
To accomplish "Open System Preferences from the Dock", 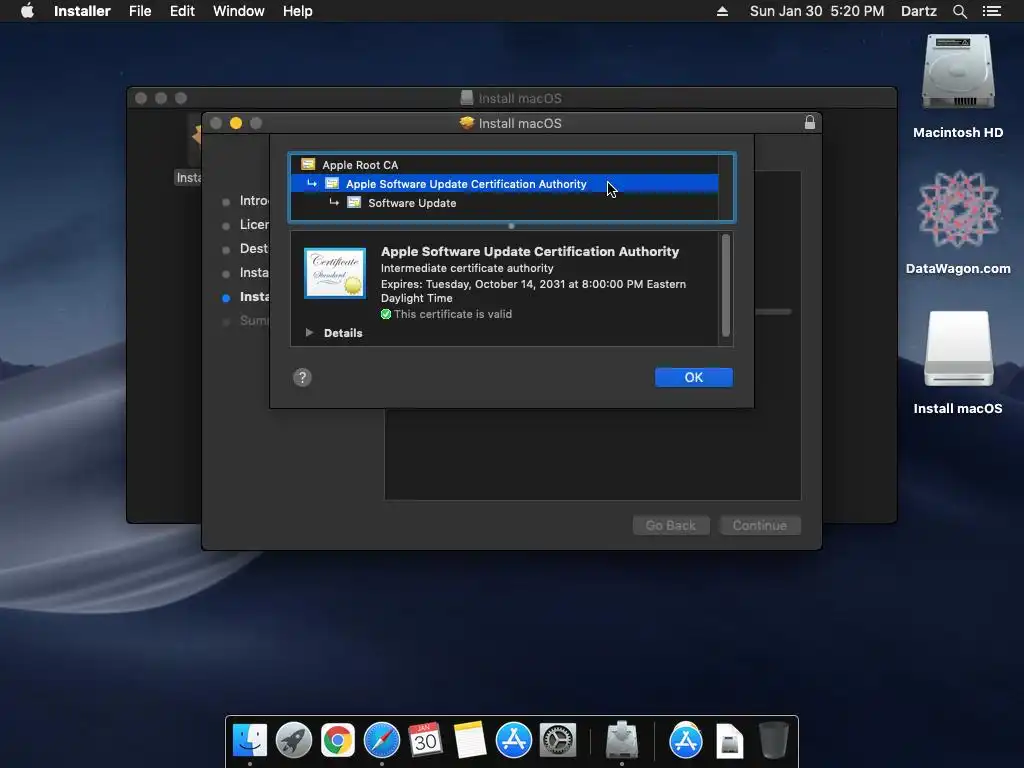I will (557, 741).
